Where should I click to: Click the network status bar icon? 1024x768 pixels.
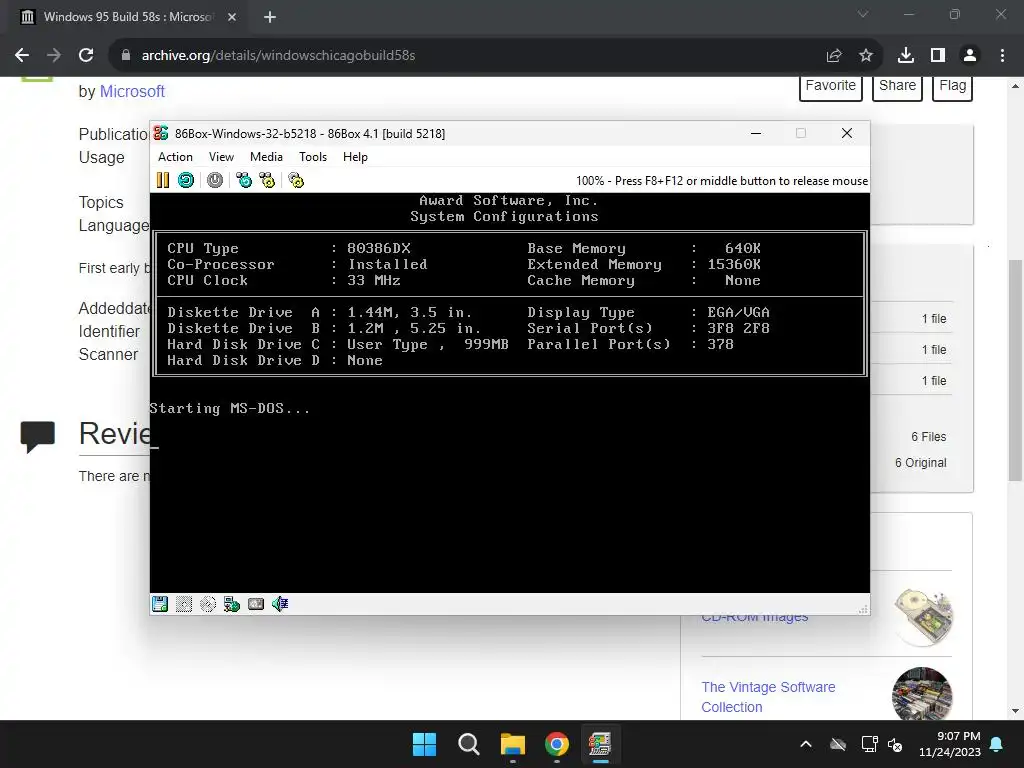232,604
